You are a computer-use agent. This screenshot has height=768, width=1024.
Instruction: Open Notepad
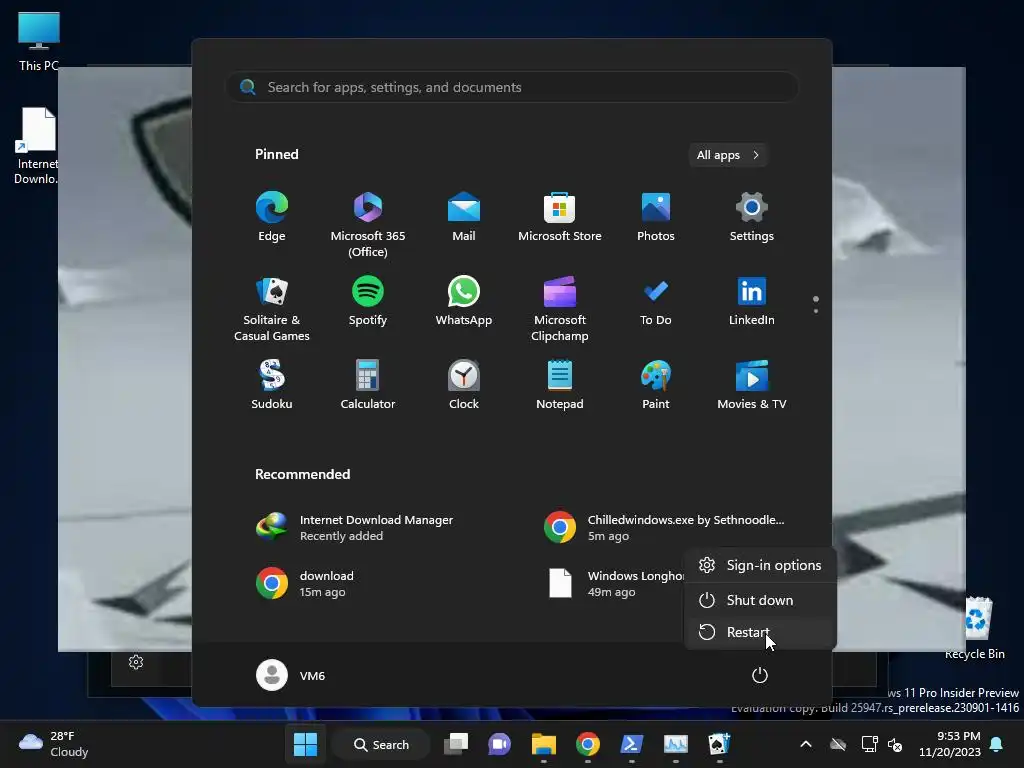pyautogui.click(x=560, y=385)
